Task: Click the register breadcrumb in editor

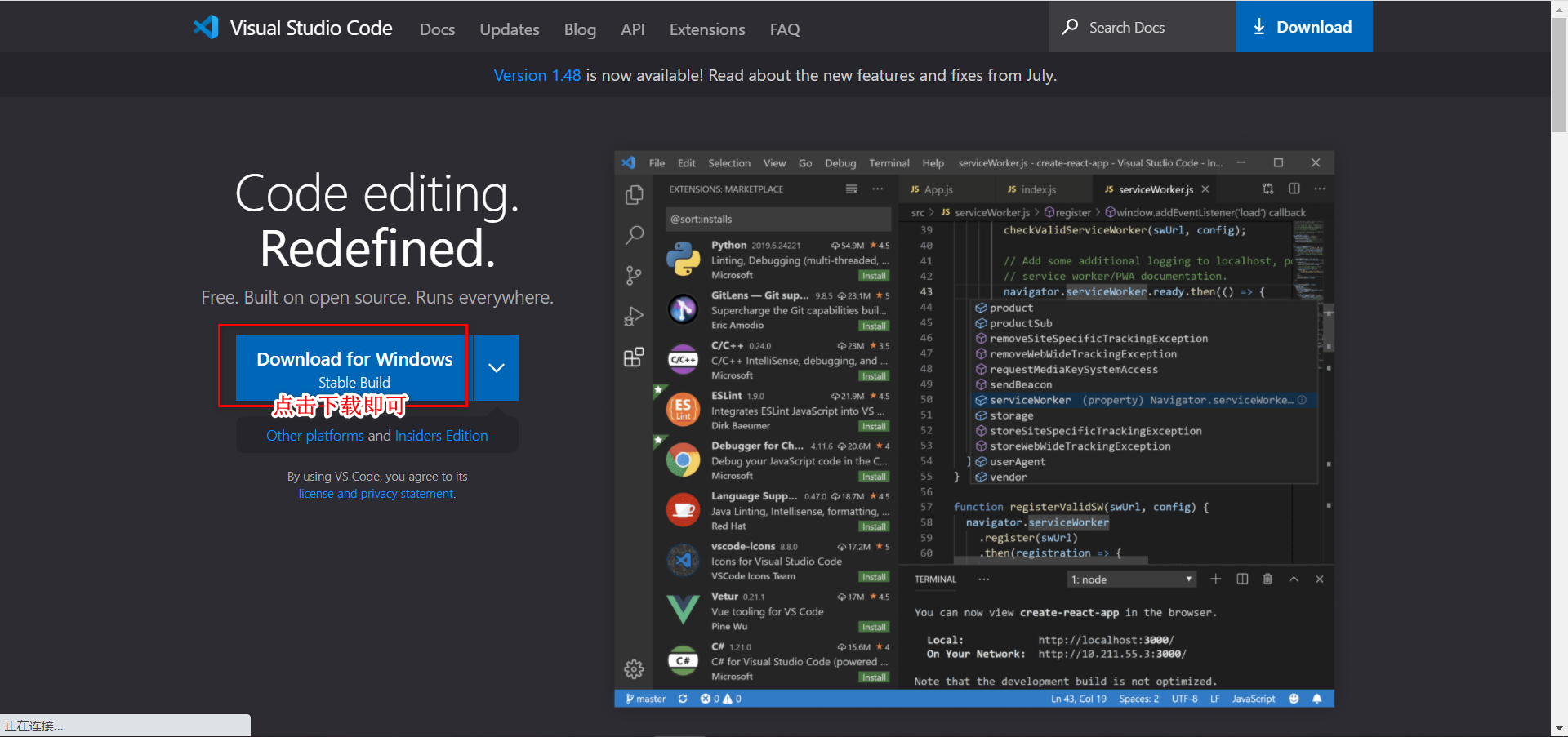Action: [1067, 212]
